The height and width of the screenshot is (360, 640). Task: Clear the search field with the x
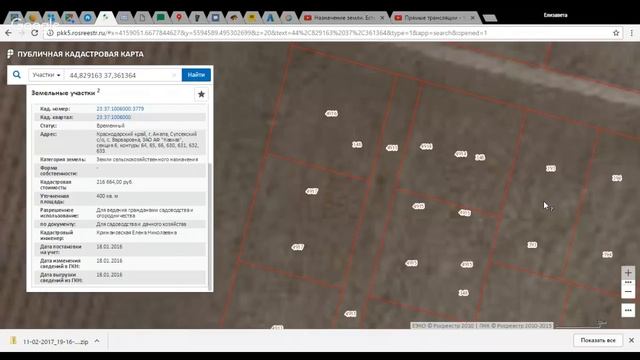click(x=174, y=76)
